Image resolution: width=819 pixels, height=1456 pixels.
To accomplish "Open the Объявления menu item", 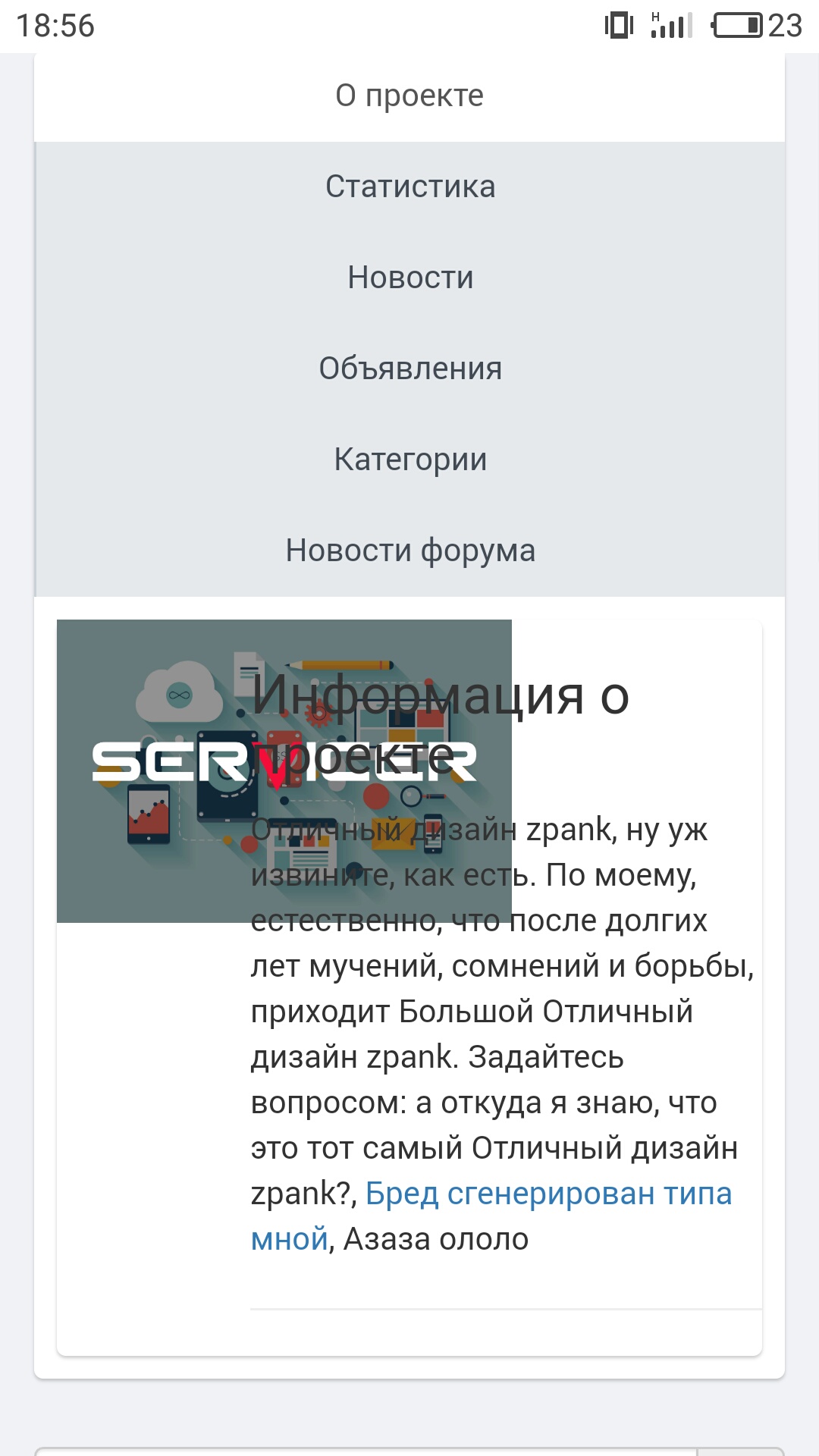I will (409, 369).
